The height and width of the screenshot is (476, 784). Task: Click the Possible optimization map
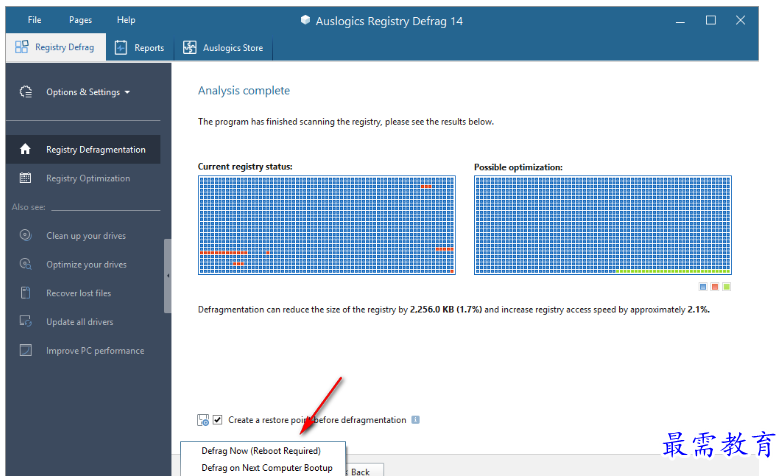(603, 225)
